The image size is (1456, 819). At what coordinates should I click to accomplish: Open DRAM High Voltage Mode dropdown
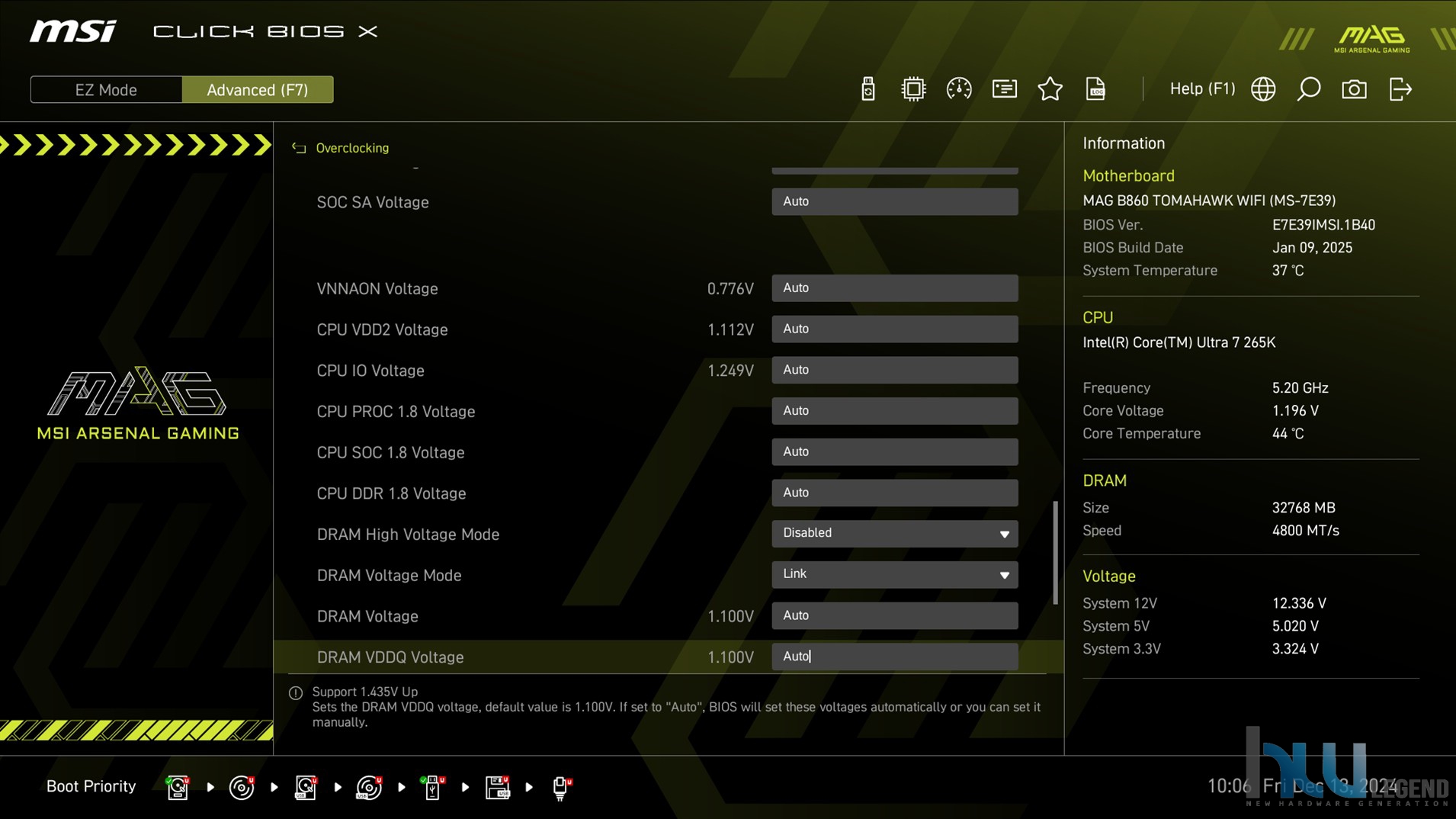pyautogui.click(x=894, y=533)
